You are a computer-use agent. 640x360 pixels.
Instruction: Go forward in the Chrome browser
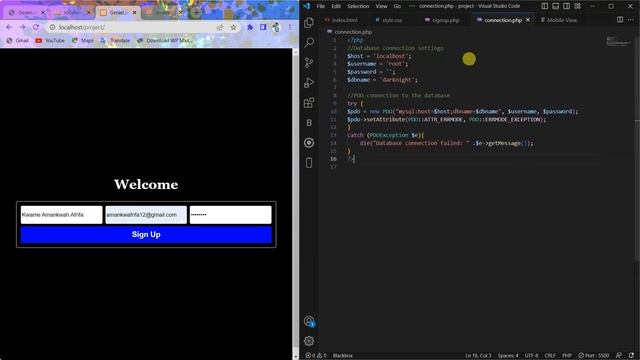[x=22, y=27]
